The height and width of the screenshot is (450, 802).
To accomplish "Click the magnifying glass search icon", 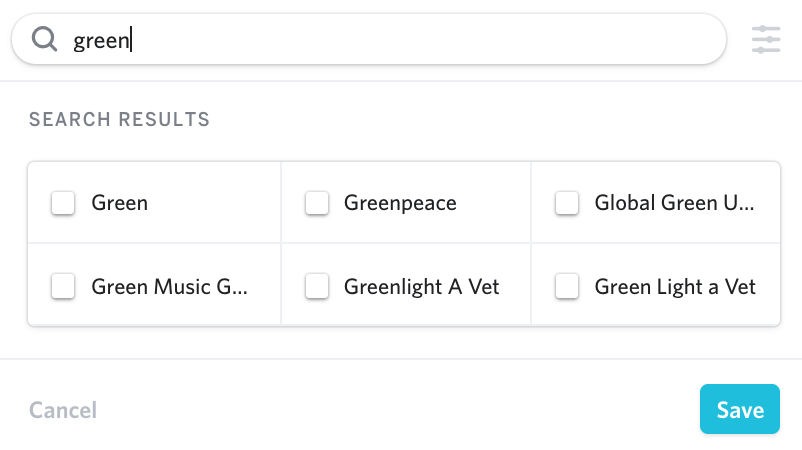I will coord(44,39).
